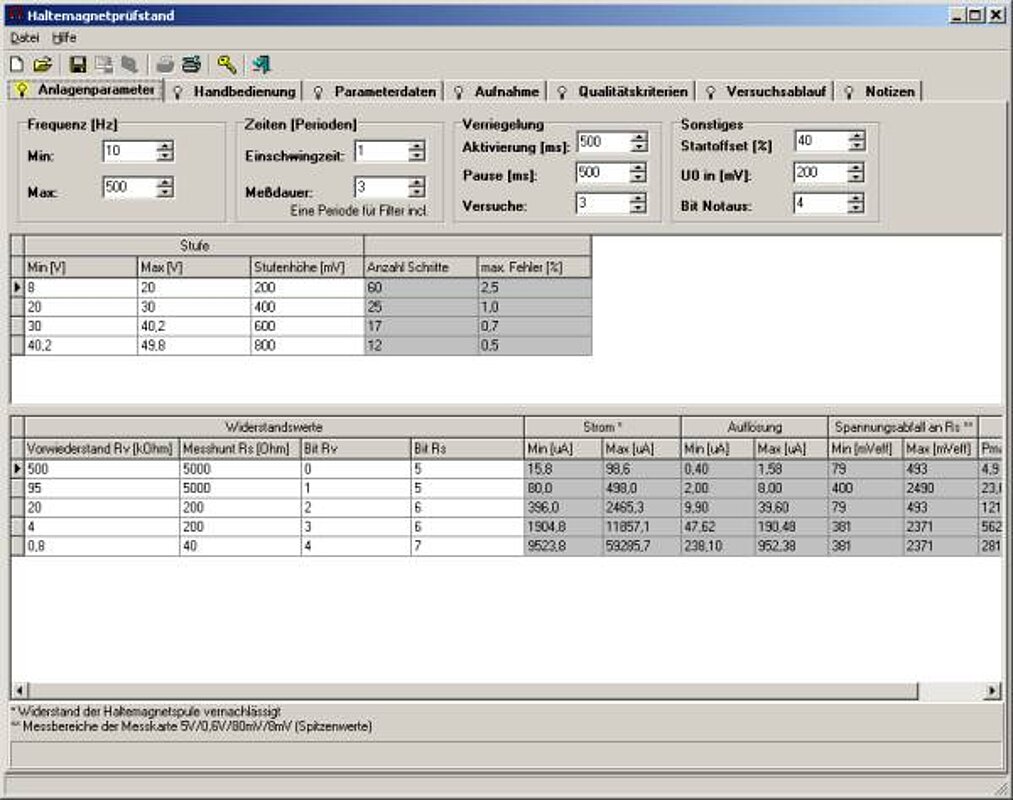Select Strom Min cell 1904,8
The image size is (1013, 800).
(x=563, y=527)
